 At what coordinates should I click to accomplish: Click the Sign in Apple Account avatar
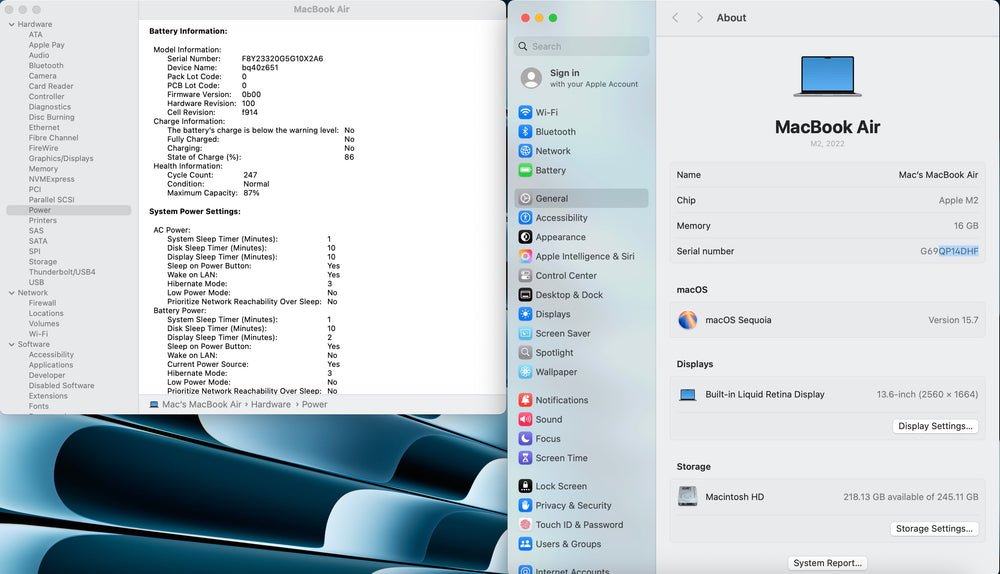(x=531, y=78)
